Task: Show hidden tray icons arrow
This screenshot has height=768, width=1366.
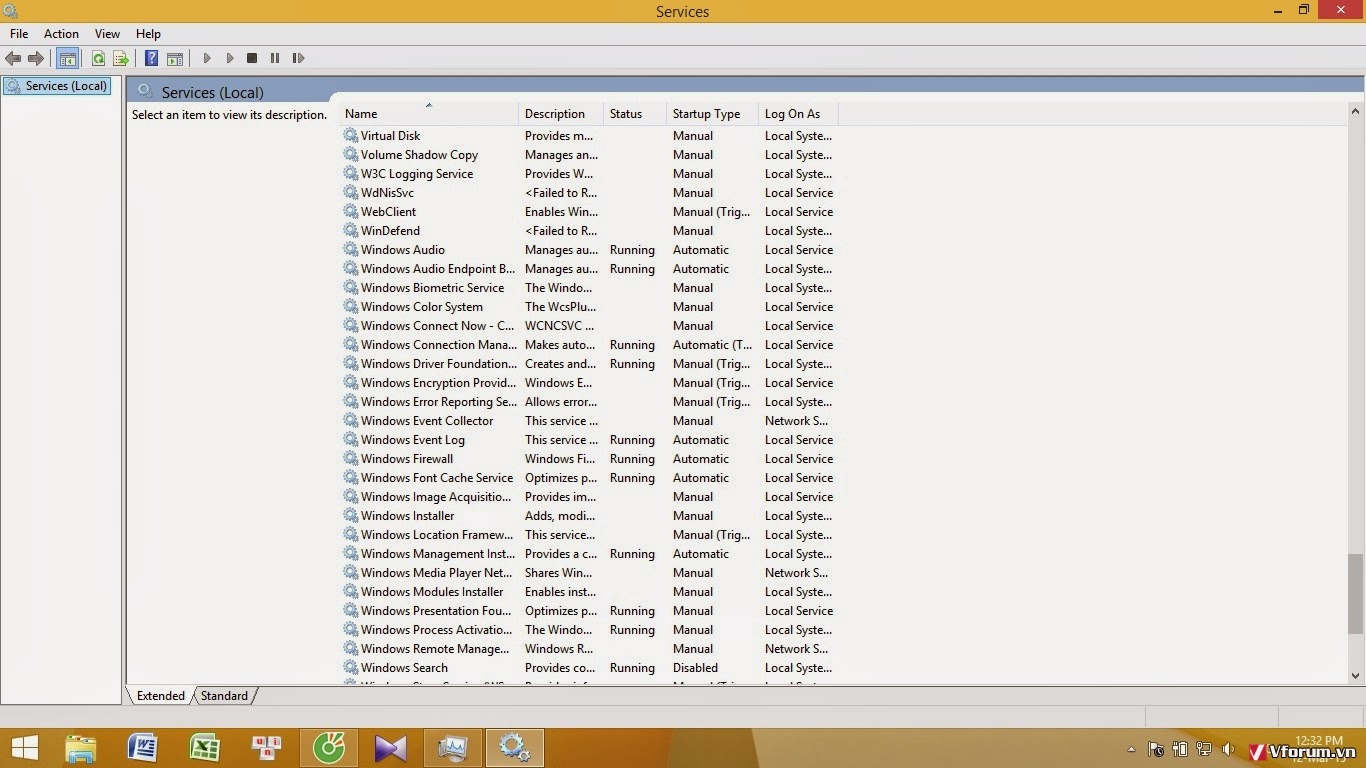Action: tap(1132, 749)
